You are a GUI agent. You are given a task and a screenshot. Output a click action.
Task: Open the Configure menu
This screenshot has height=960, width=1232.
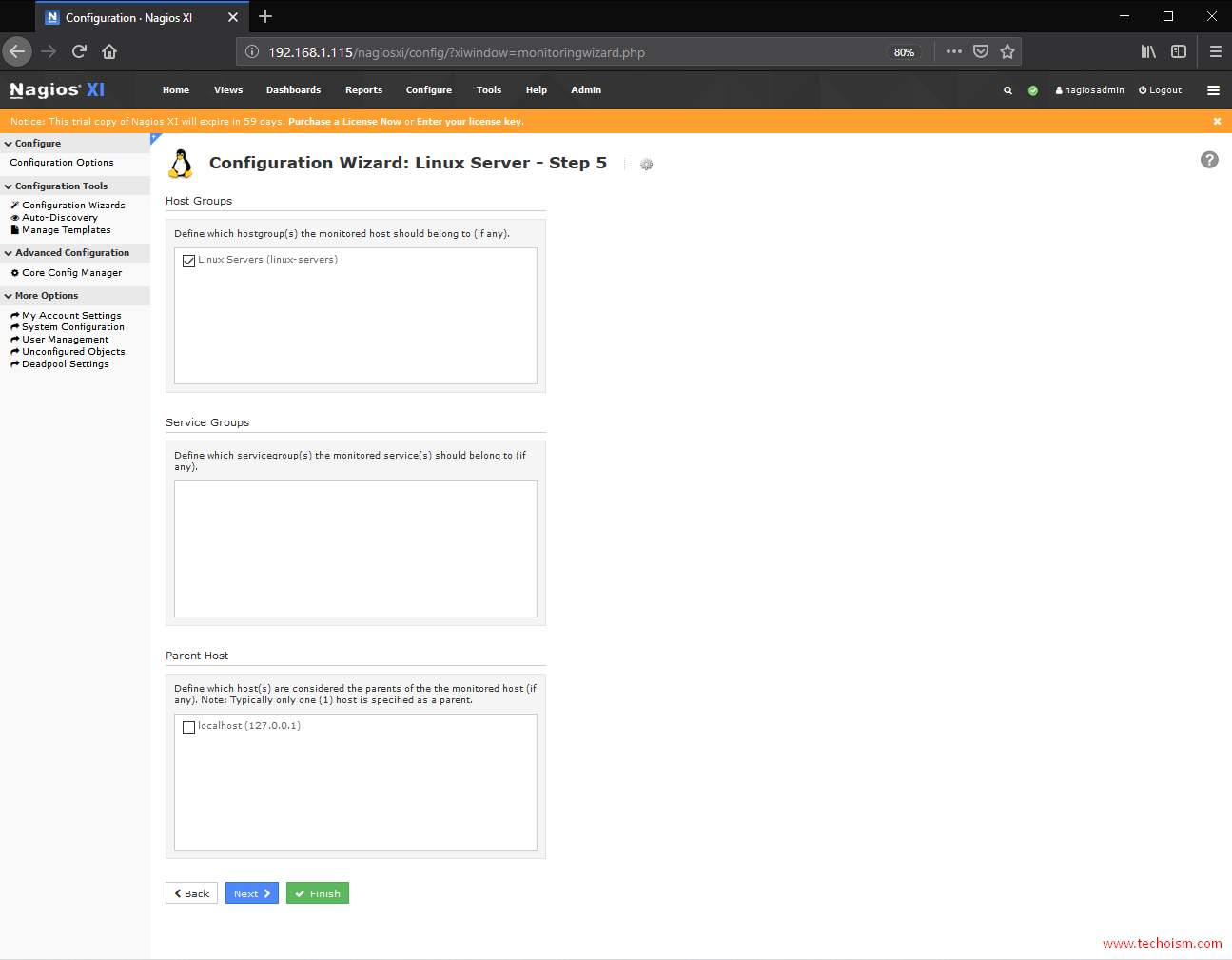[x=429, y=90]
